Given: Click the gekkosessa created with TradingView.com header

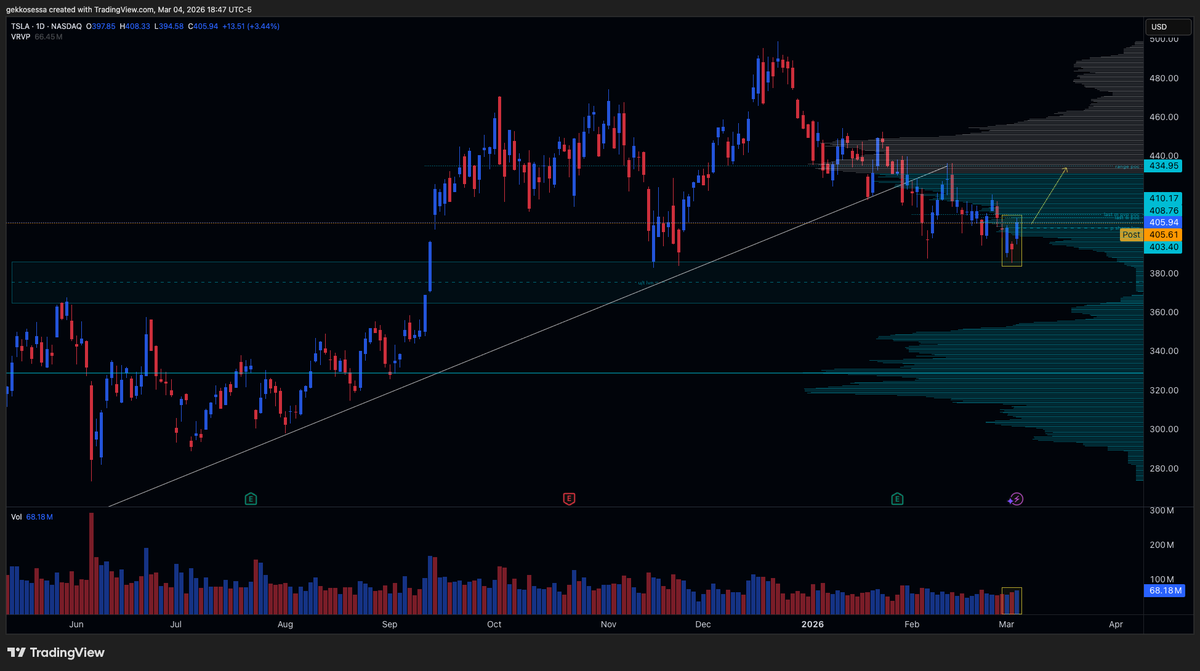Looking at the screenshot, I should tap(129, 9).
